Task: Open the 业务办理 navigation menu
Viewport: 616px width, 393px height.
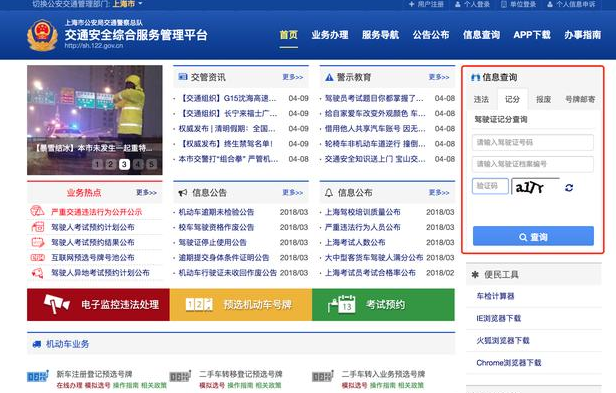Action: click(330, 35)
